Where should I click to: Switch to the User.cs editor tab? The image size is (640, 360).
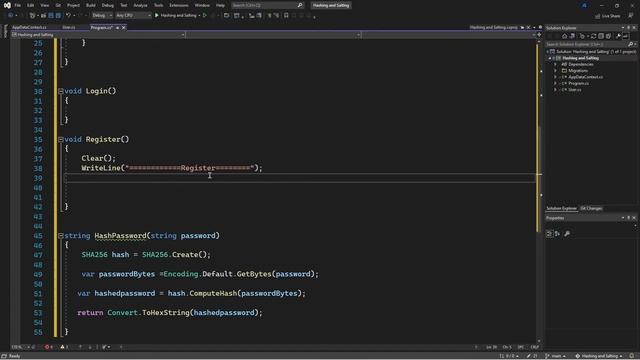69,27
